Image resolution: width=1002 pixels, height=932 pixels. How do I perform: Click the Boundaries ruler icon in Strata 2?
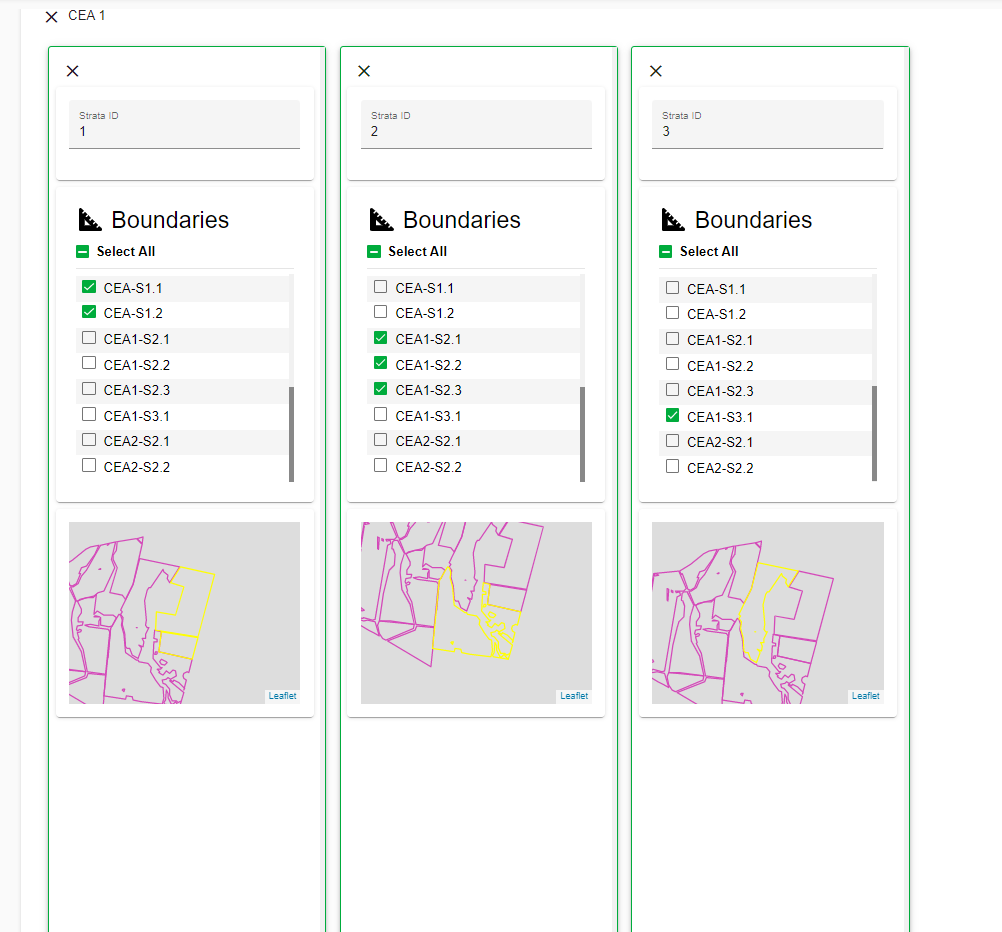[x=382, y=220]
